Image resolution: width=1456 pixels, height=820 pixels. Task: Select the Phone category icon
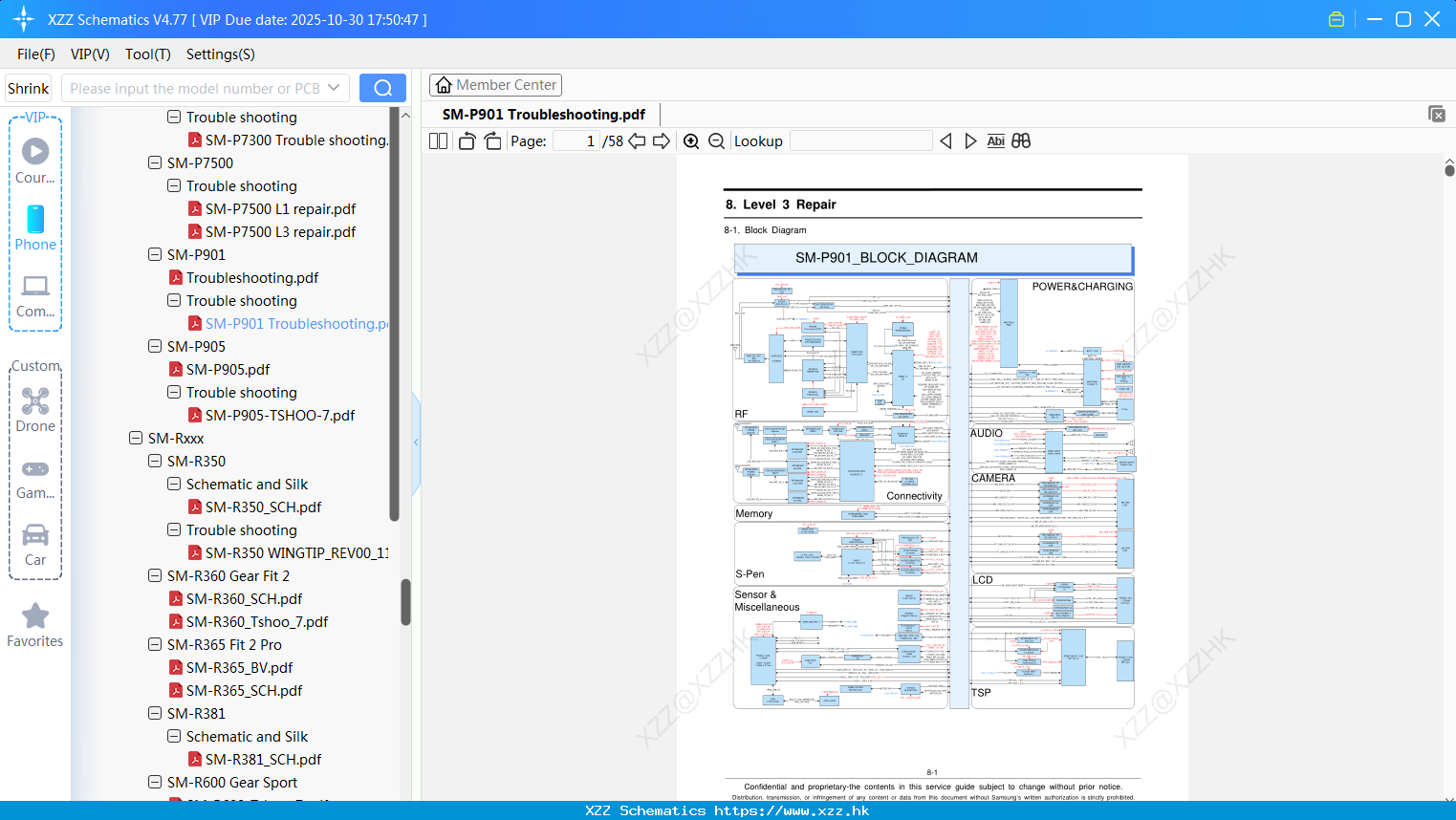35,227
